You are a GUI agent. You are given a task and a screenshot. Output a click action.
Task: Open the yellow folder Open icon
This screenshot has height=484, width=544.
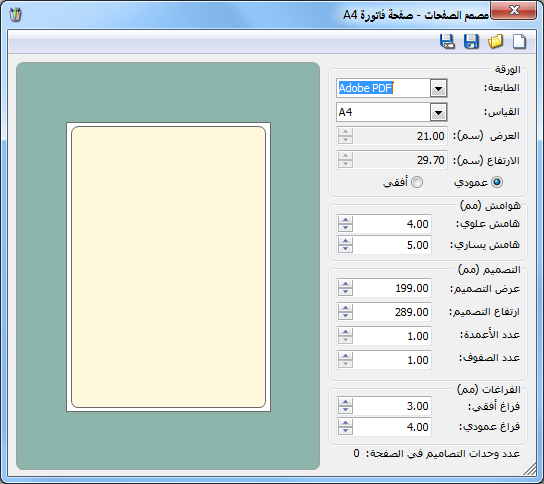click(495, 42)
